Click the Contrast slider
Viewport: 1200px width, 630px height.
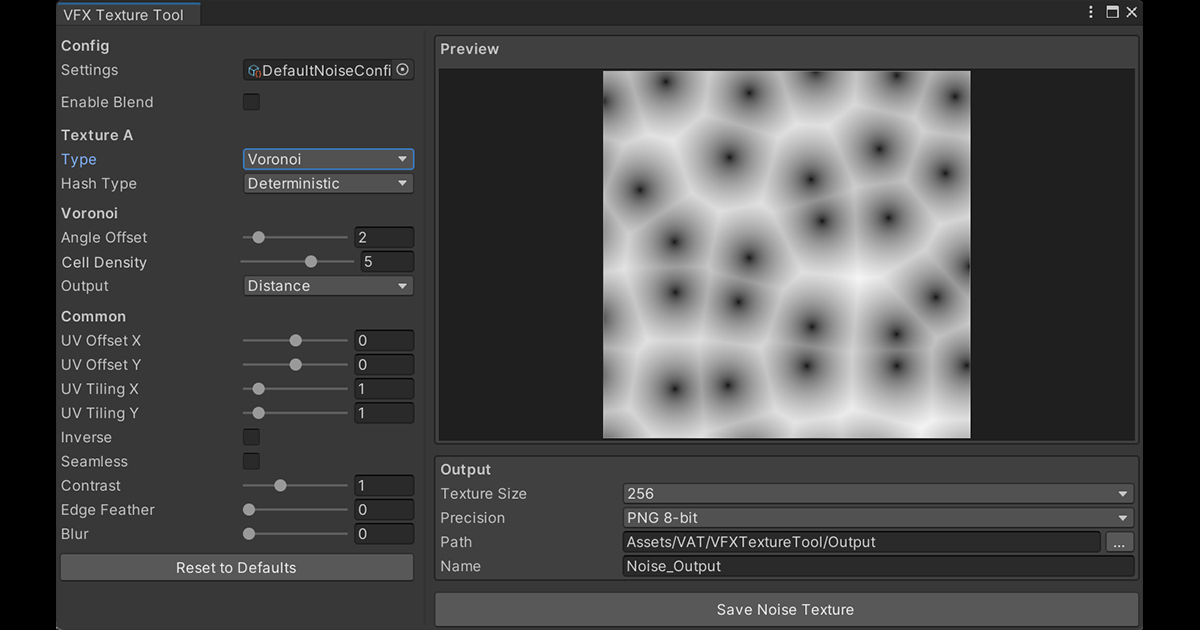pyautogui.click(x=295, y=485)
